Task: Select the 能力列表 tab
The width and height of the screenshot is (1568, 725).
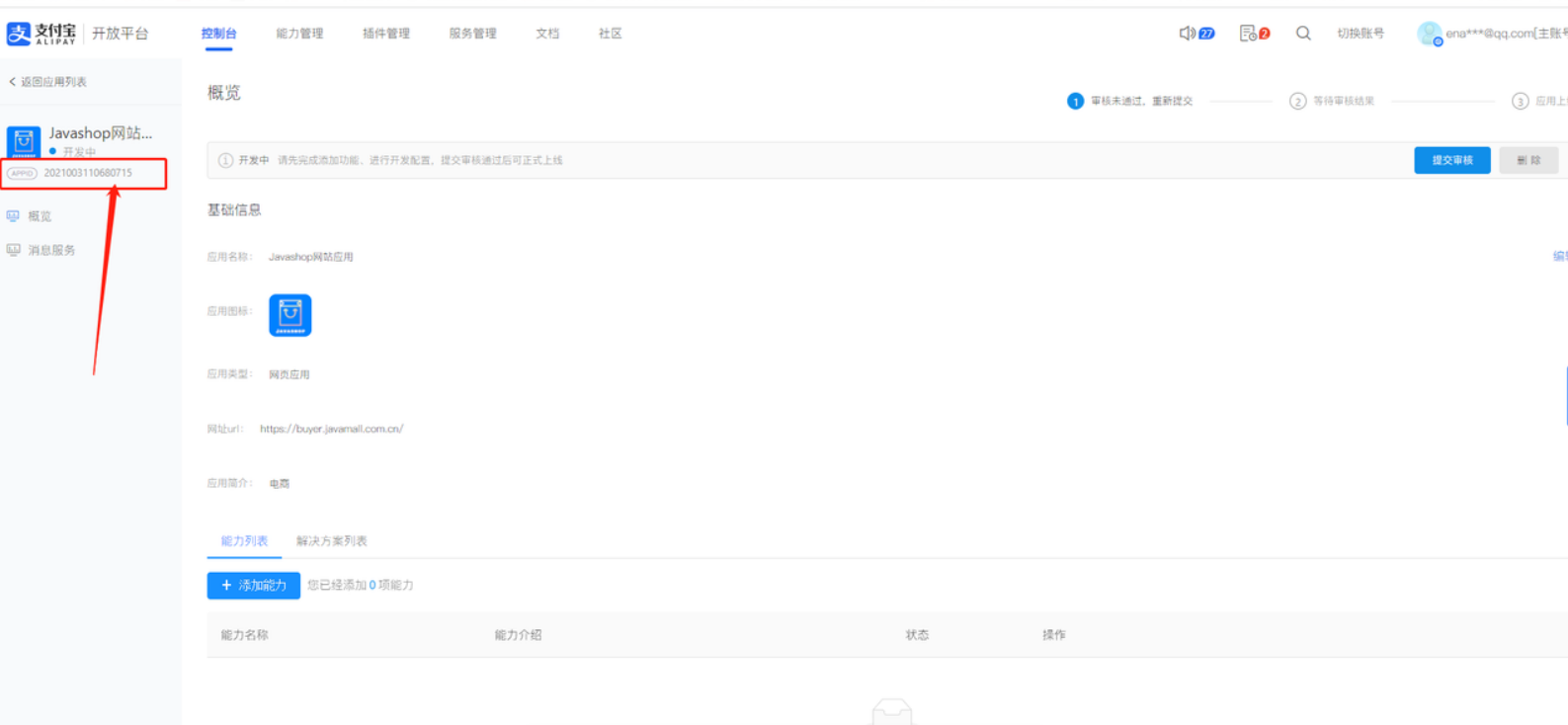Action: tap(244, 541)
